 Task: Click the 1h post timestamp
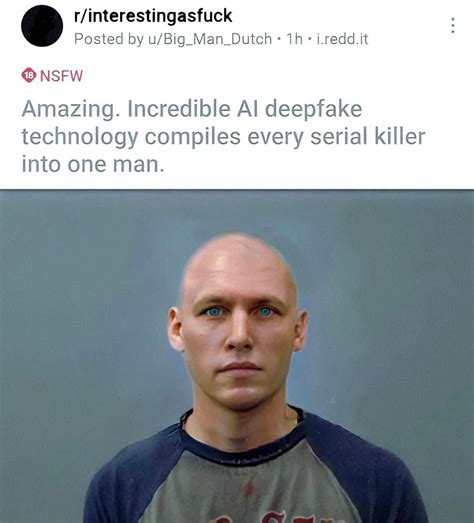(294, 39)
